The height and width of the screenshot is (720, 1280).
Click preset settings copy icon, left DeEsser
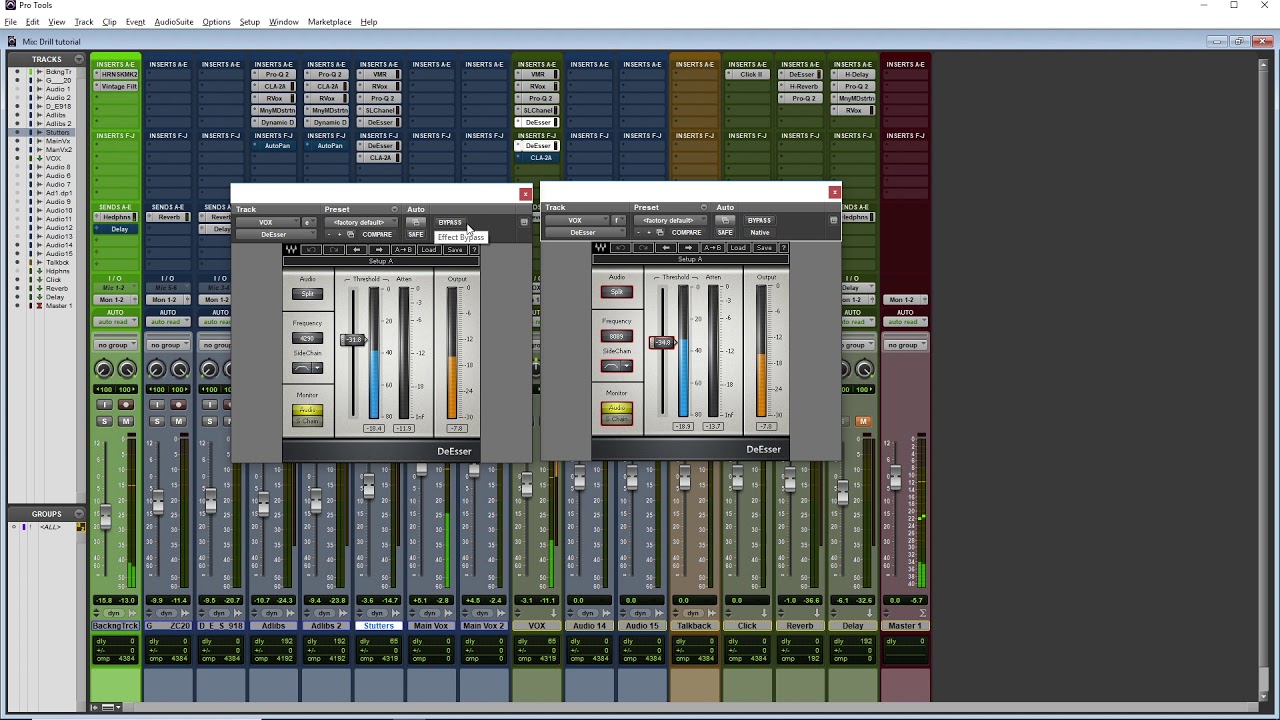coord(350,234)
